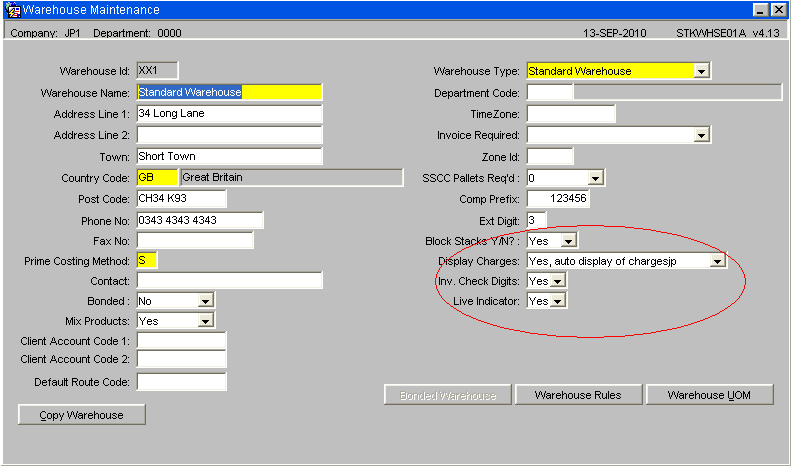
Task: Click Client Account Code 2 field
Action: 181,359
